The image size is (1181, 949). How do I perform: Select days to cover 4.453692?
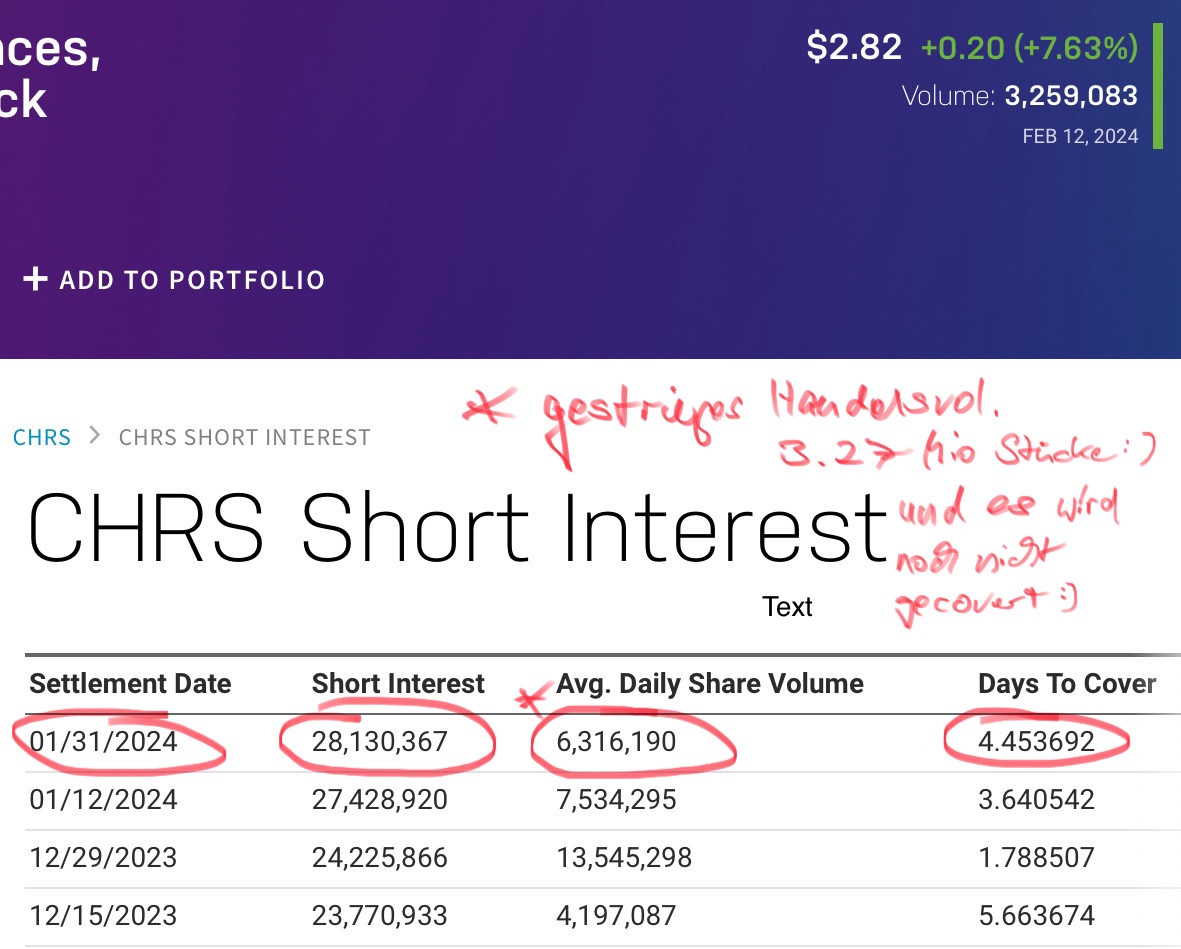1036,741
